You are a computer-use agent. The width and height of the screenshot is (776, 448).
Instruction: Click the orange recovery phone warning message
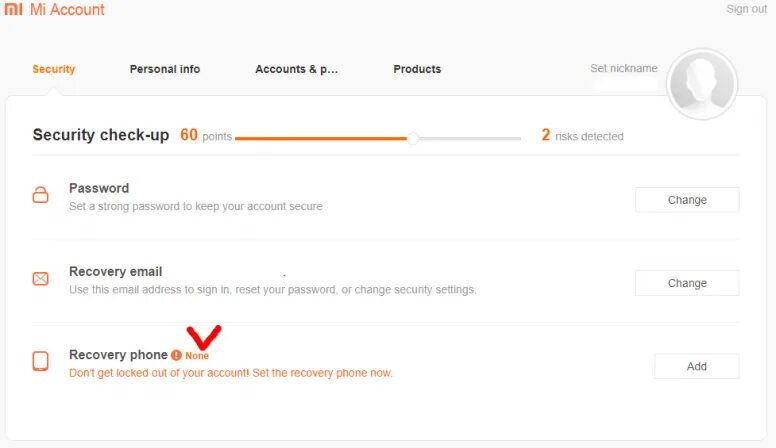click(231, 373)
